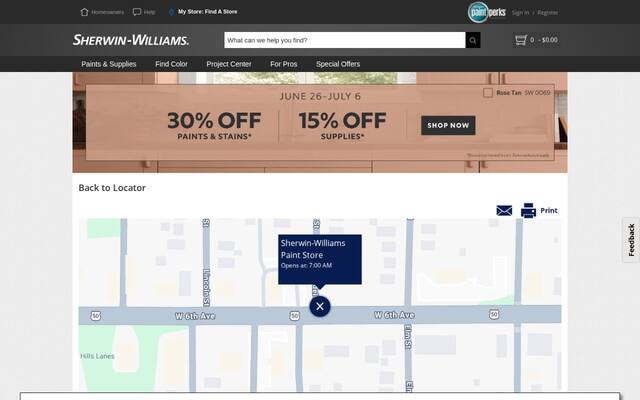The width and height of the screenshot is (640, 400).
Task: Open Paints & Supplies menu
Action: point(109,64)
